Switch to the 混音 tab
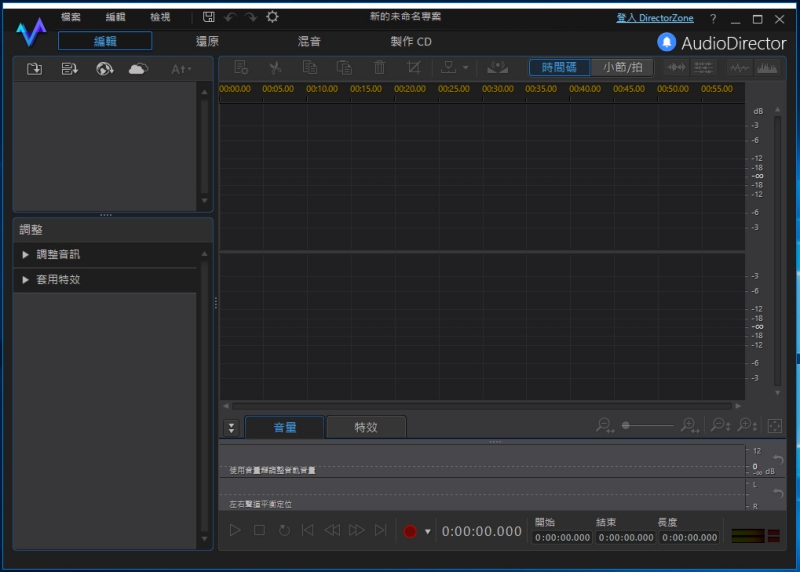Screen dimensions: 800x572 click(309, 42)
